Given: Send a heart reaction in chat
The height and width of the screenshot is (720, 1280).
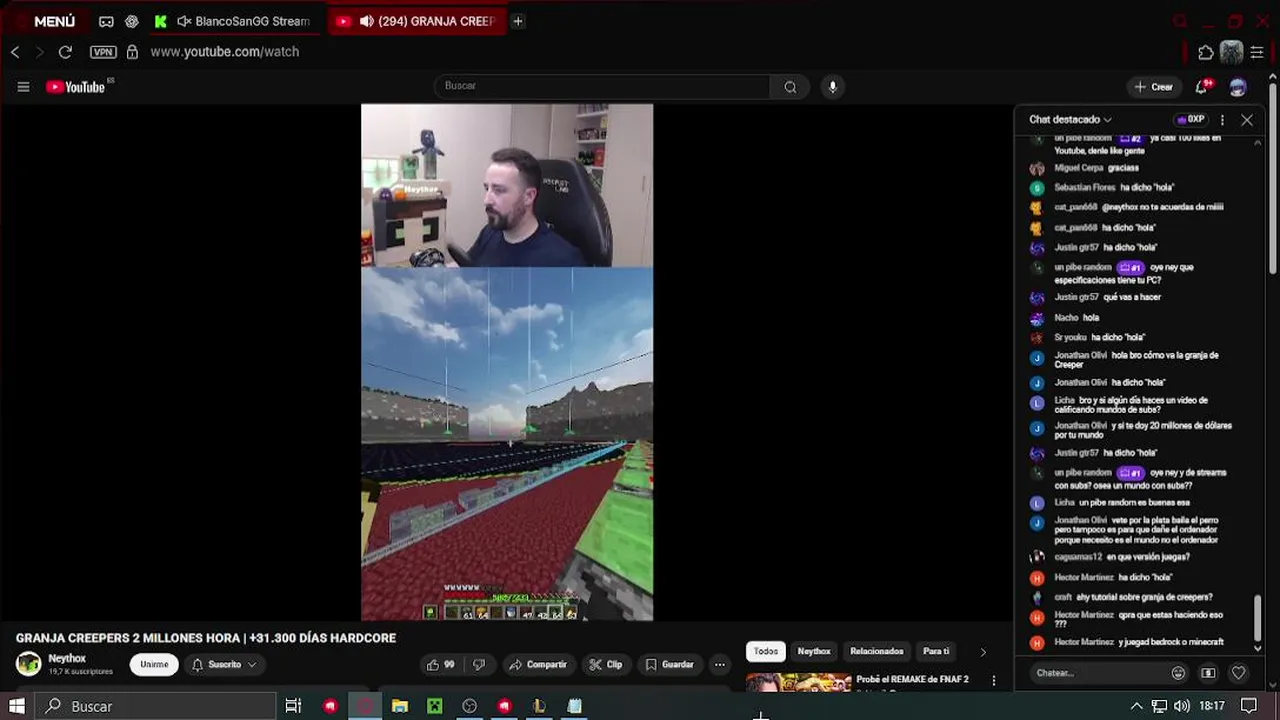Looking at the screenshot, I should click(x=1238, y=673).
